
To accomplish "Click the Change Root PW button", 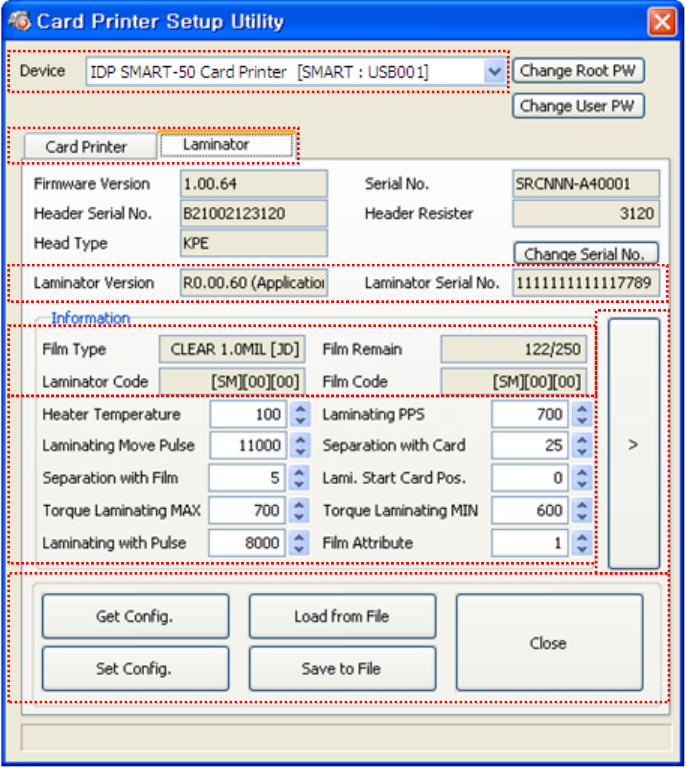I will pos(578,71).
